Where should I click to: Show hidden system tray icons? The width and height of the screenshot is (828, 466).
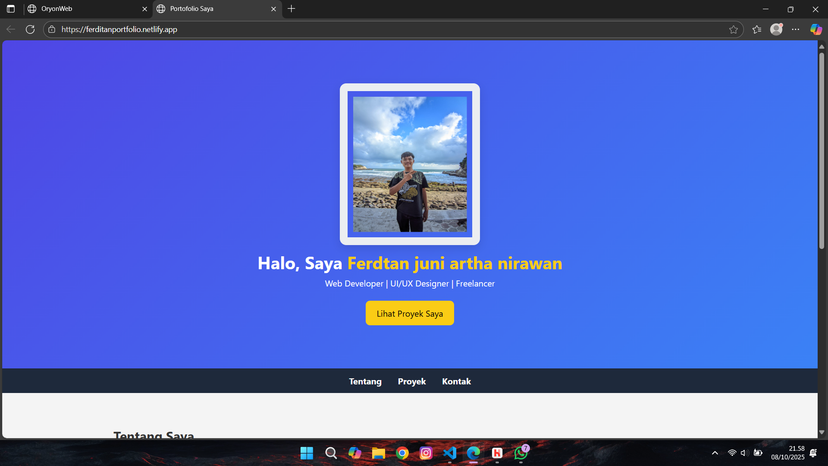pos(715,453)
